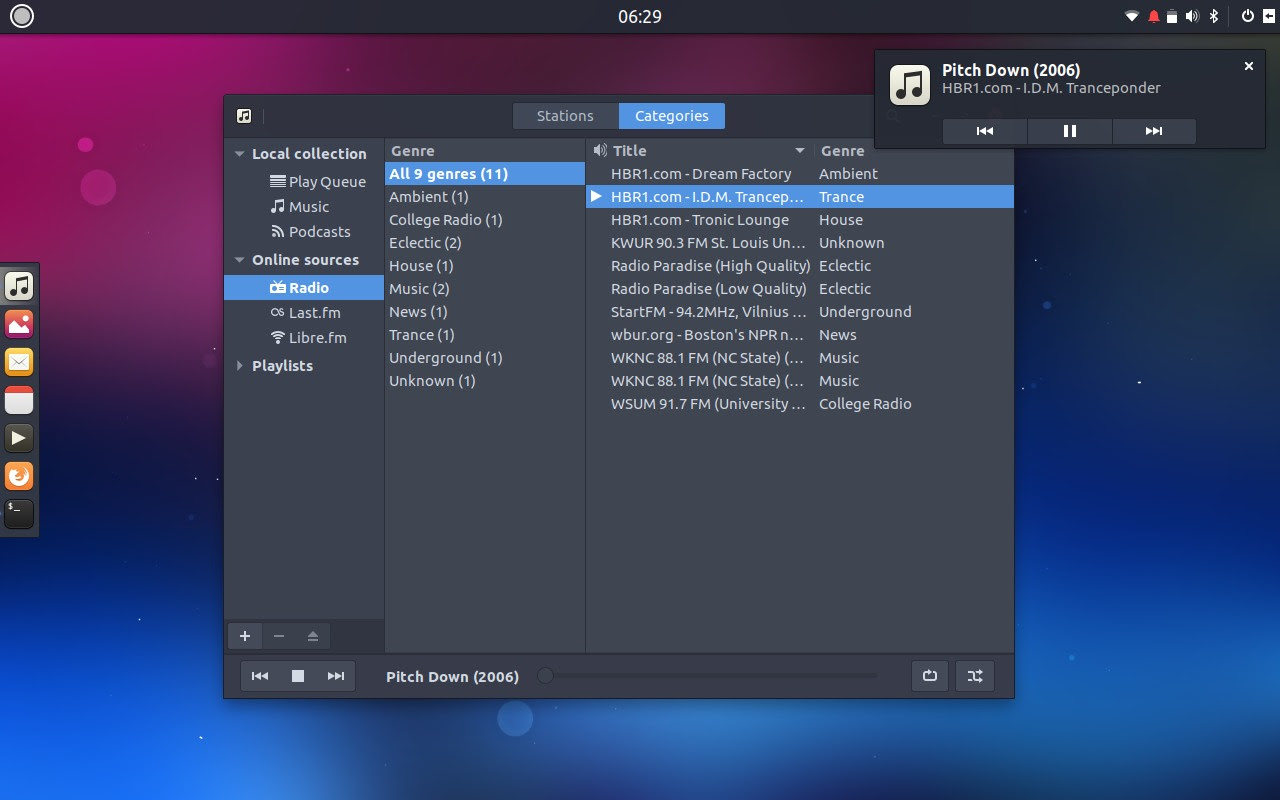1280x800 pixels.
Task: Click the plus button to add a source
Action: (x=245, y=636)
